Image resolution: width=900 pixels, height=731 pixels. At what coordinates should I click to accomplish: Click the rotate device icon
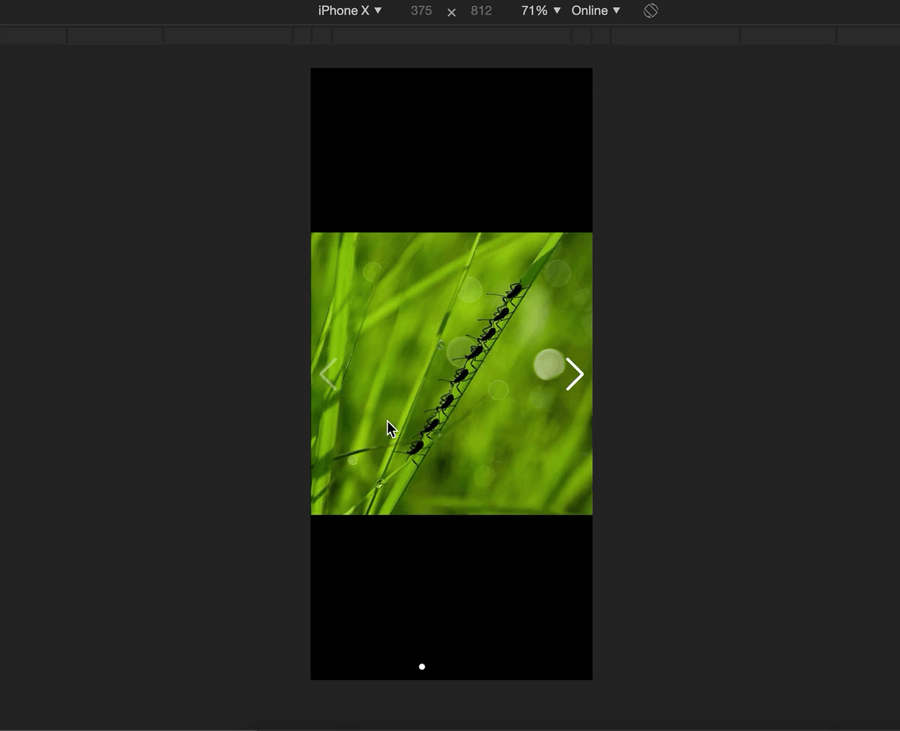(x=650, y=10)
